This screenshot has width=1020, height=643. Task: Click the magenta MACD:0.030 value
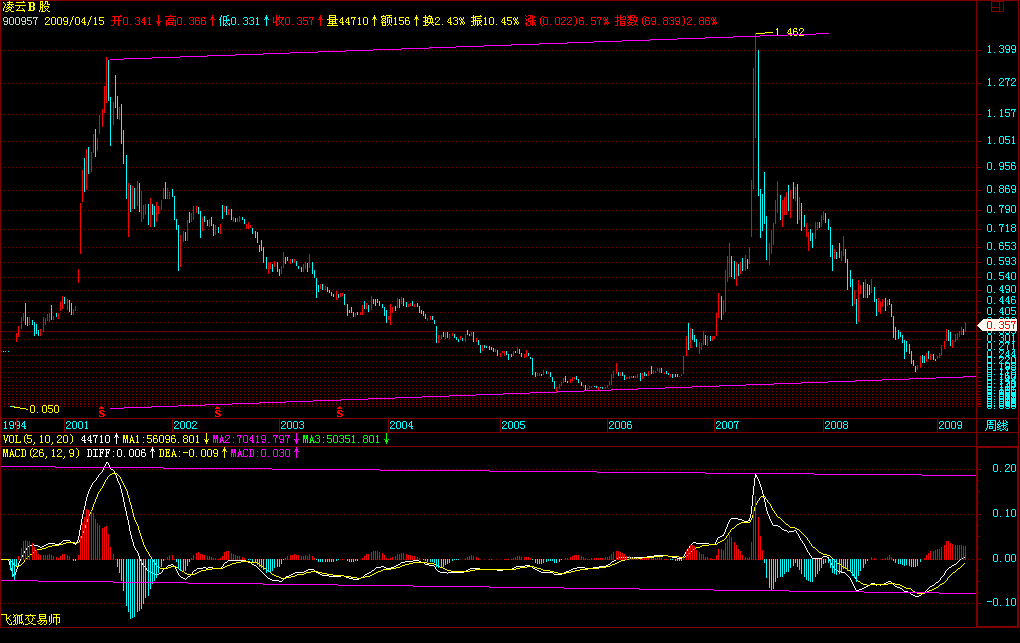point(260,453)
